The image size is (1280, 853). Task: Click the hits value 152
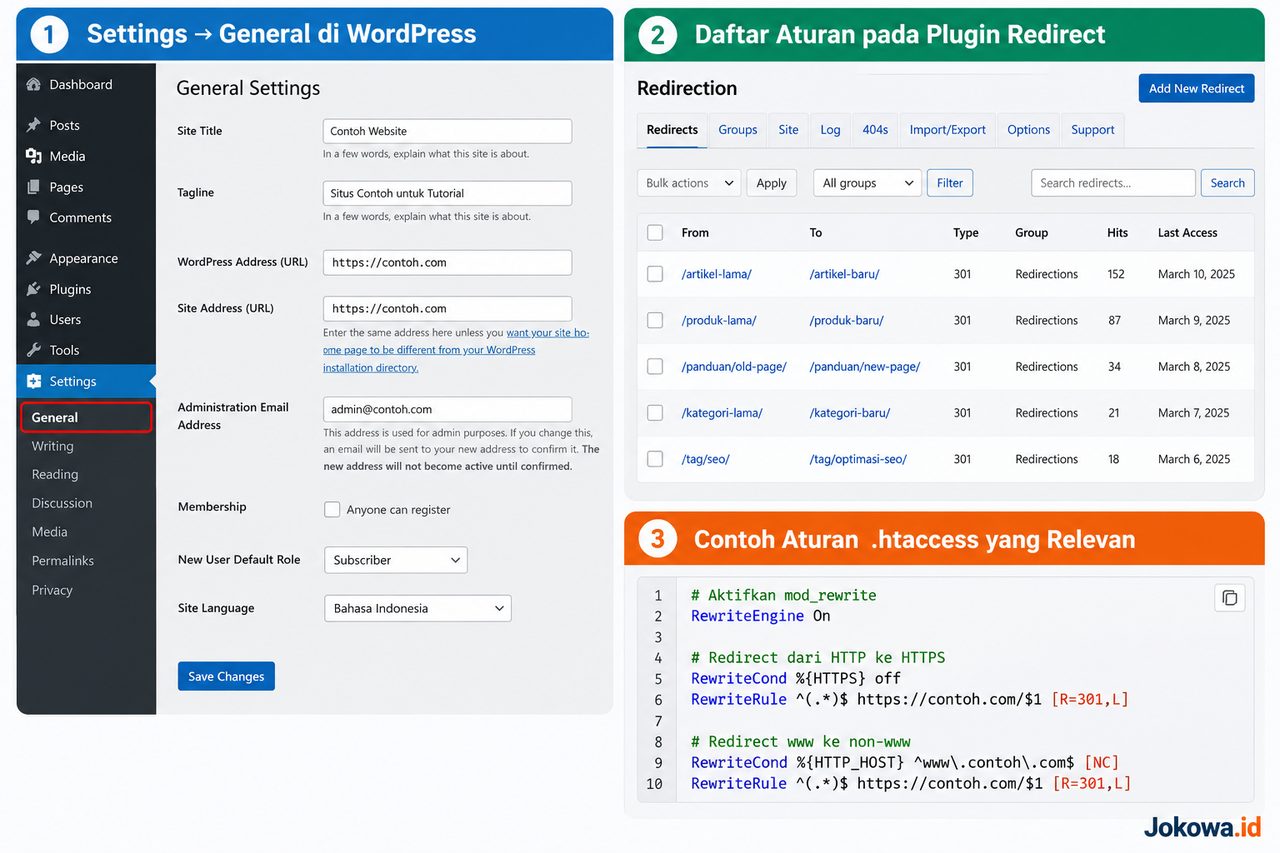point(1116,274)
